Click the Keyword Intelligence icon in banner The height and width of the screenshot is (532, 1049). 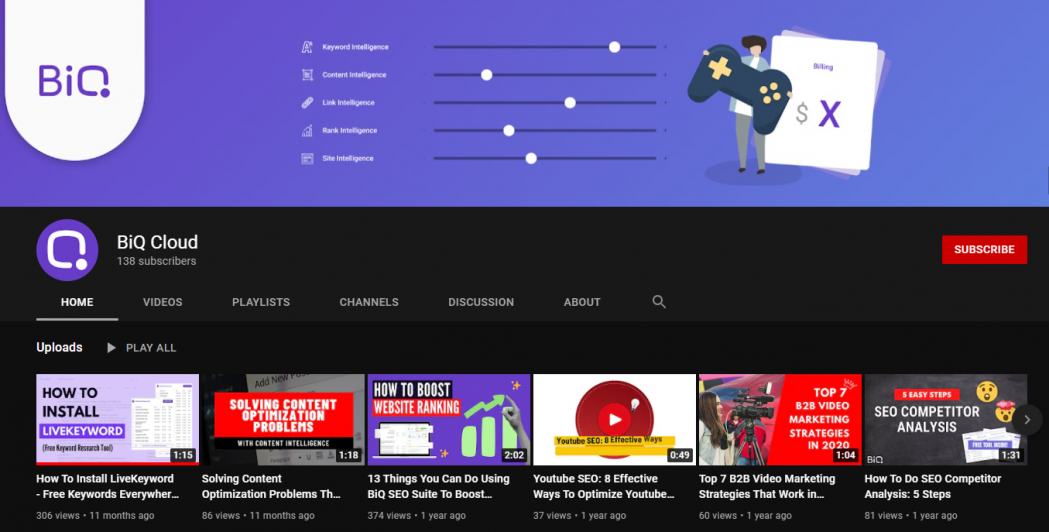click(307, 47)
